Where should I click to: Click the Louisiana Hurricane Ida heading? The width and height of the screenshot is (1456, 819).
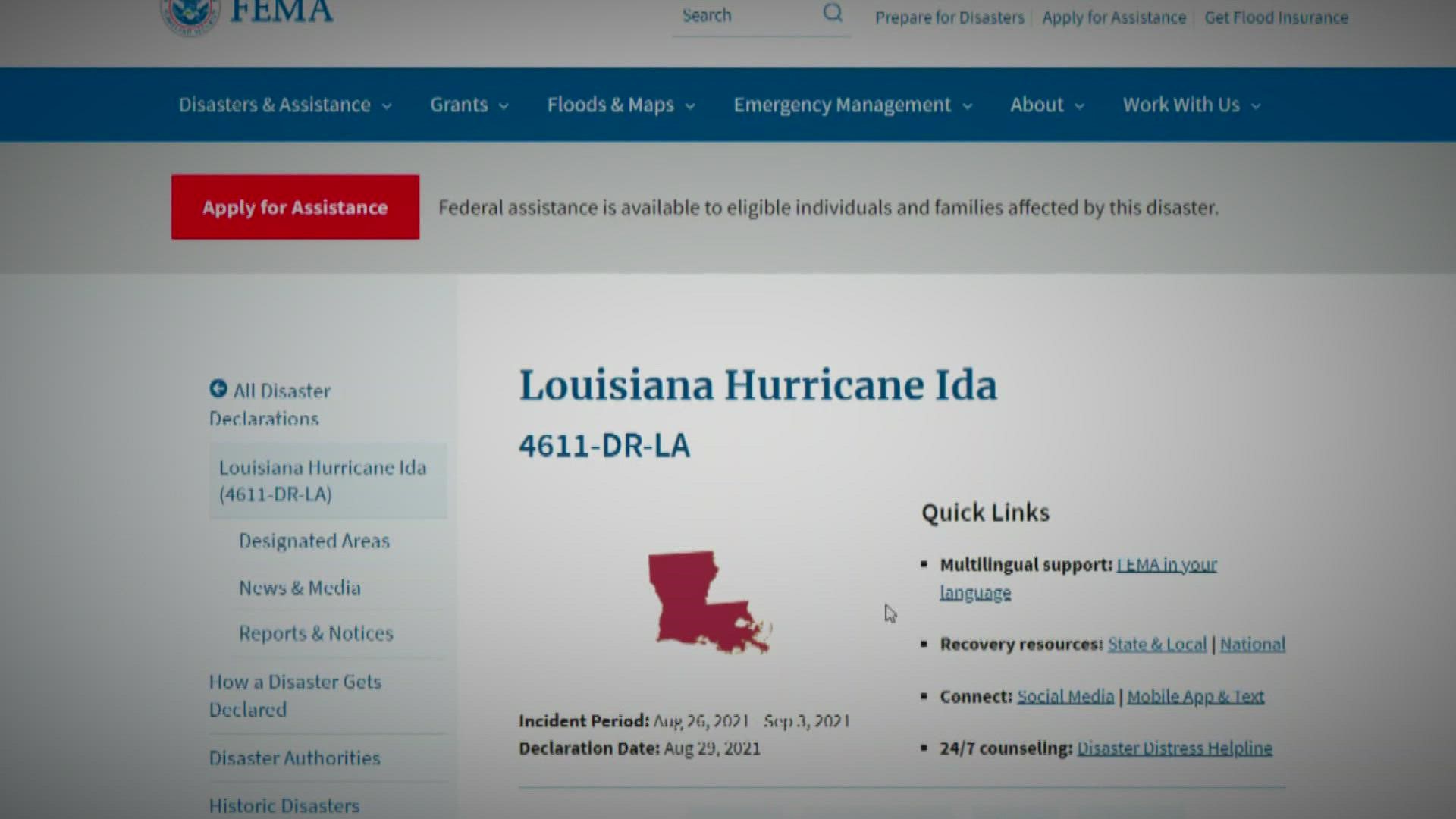point(758,384)
